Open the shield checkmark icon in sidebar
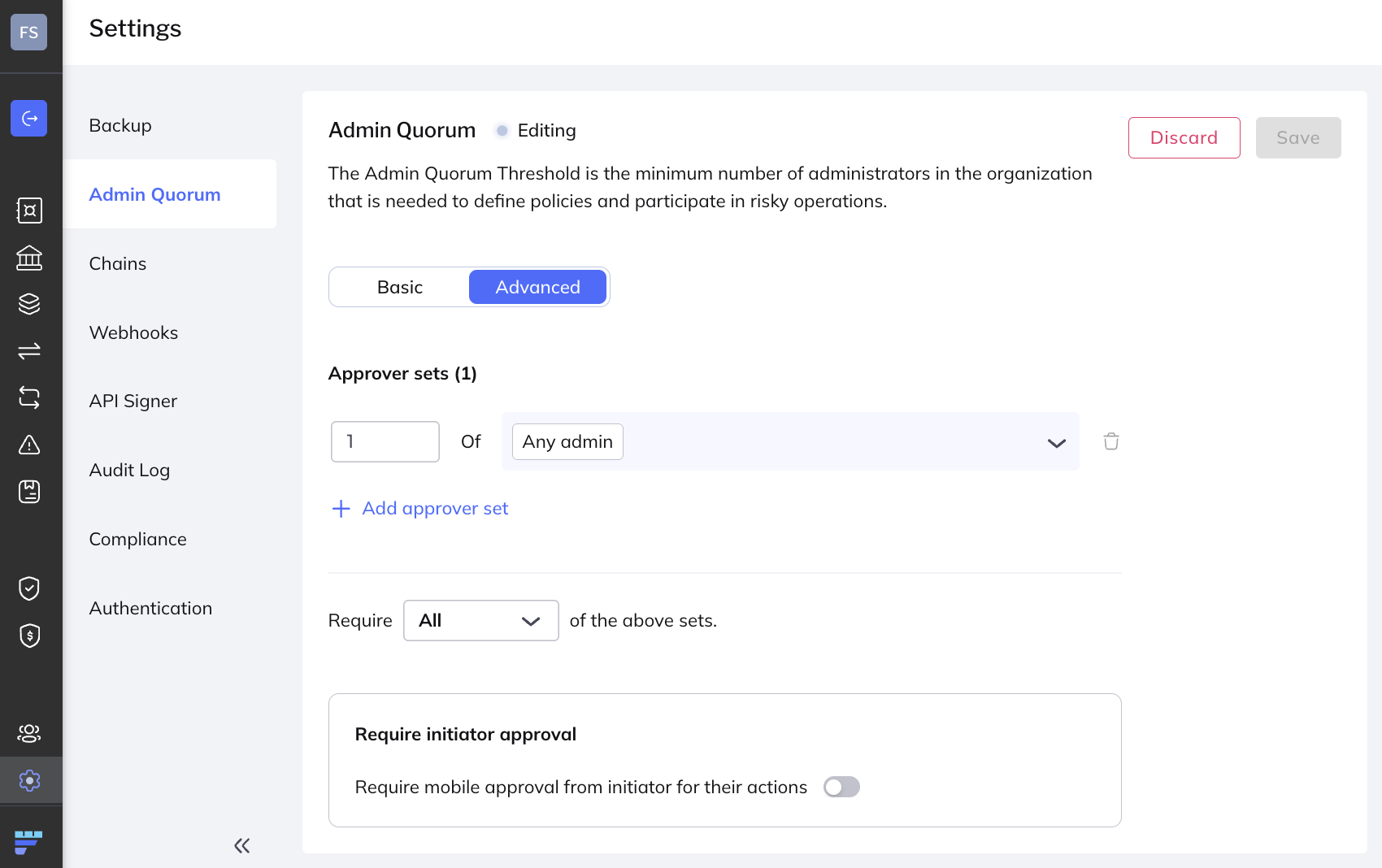 (x=29, y=588)
